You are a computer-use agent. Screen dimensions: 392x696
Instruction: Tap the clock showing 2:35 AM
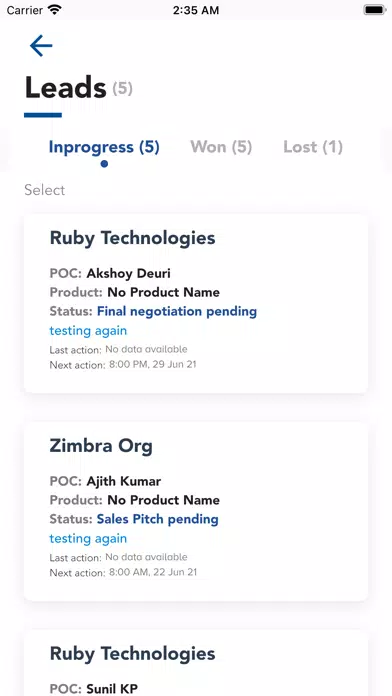(x=196, y=10)
